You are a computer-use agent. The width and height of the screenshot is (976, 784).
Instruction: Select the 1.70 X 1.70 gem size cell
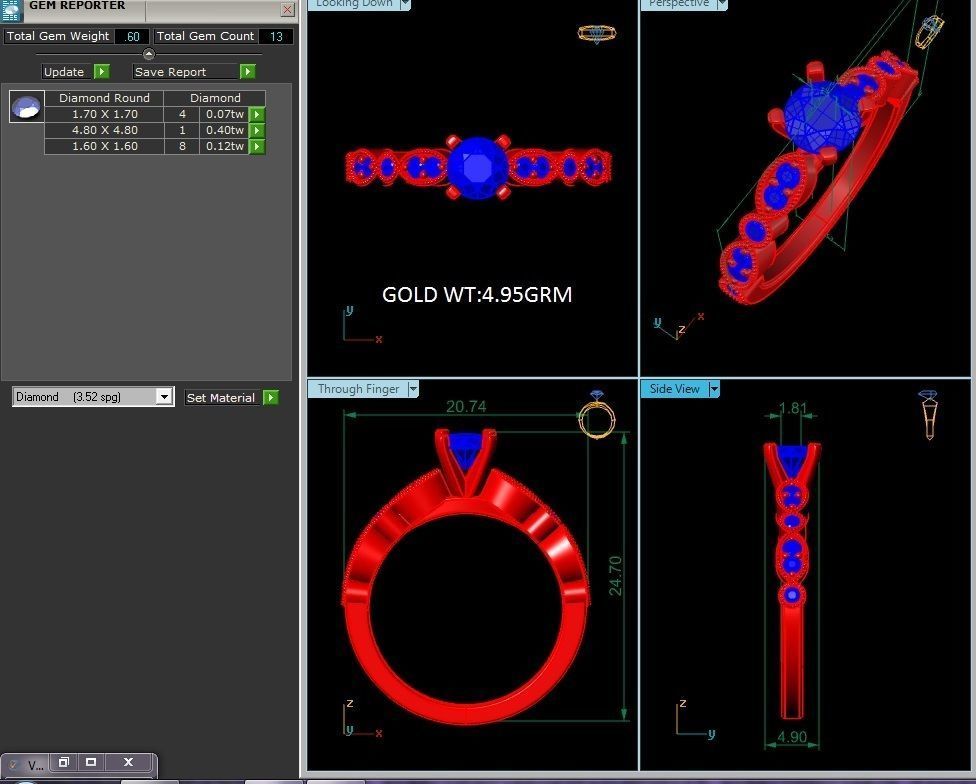tap(105, 114)
